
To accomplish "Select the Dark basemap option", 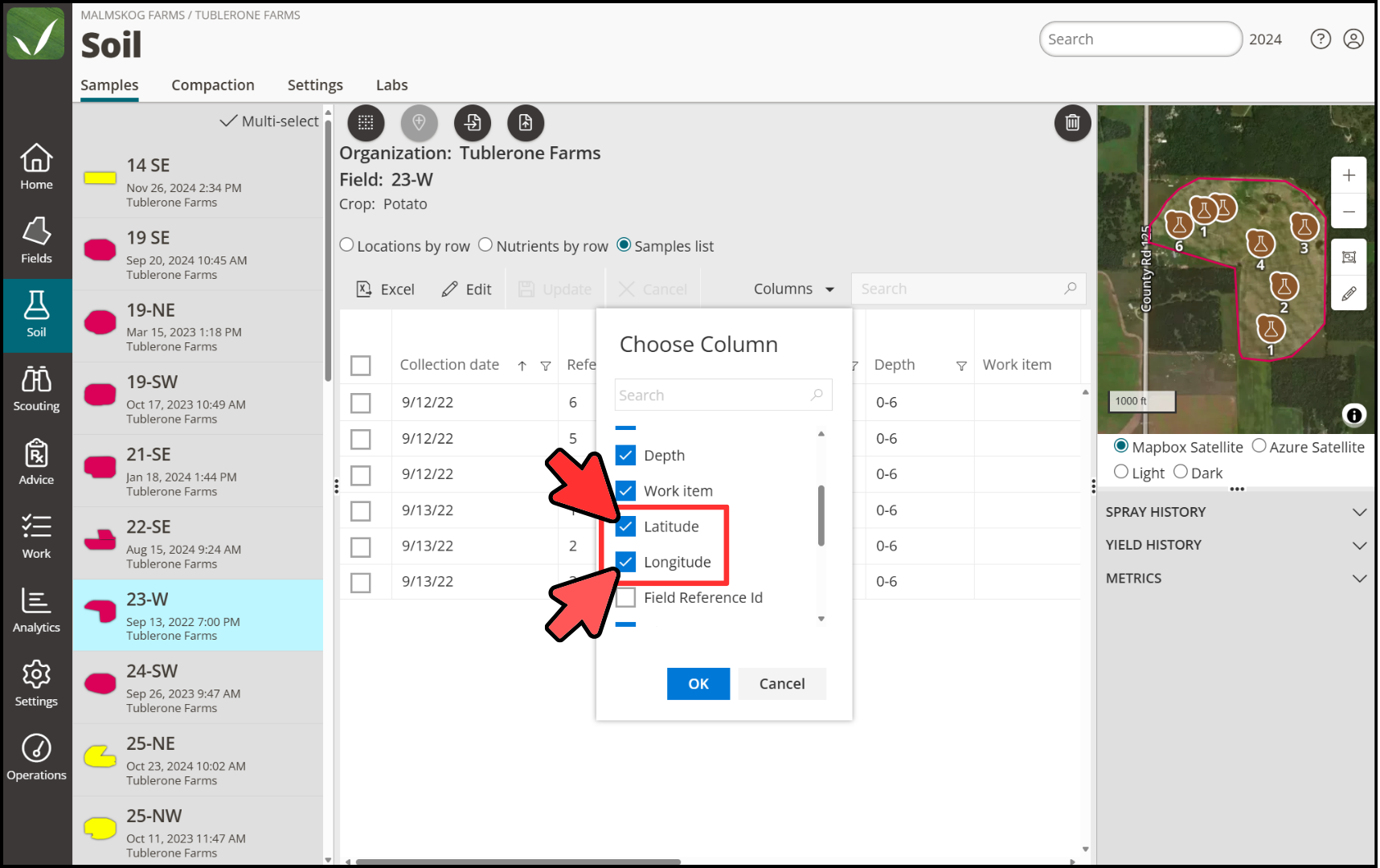I will point(1180,471).
